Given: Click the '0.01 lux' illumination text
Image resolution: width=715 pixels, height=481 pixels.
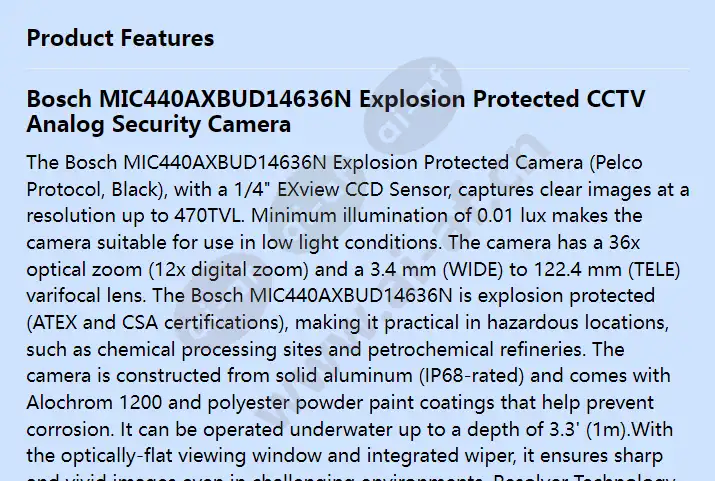Looking at the screenshot, I should click(511, 216).
